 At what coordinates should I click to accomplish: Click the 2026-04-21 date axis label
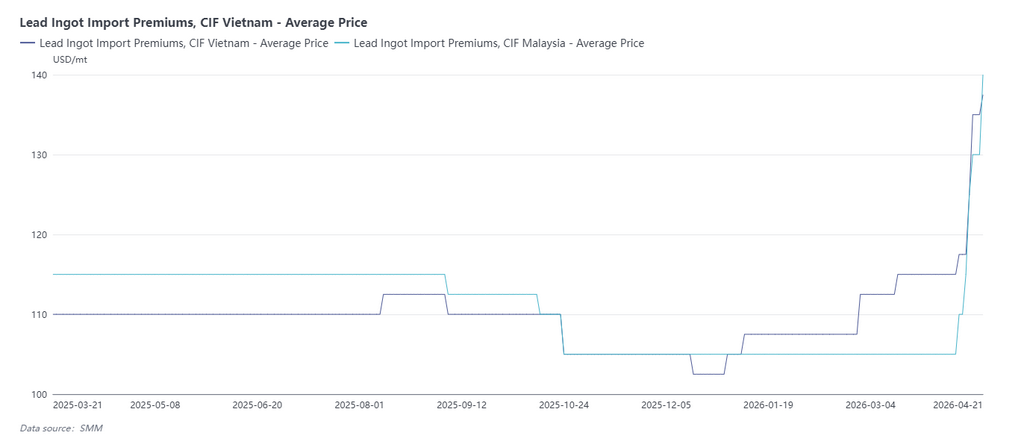click(x=957, y=406)
